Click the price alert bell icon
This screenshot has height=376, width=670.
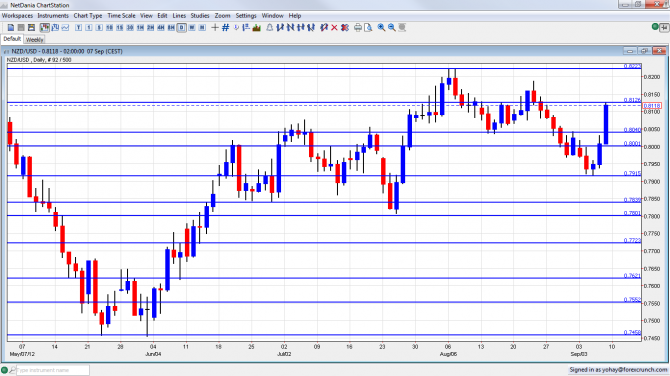click(270, 27)
